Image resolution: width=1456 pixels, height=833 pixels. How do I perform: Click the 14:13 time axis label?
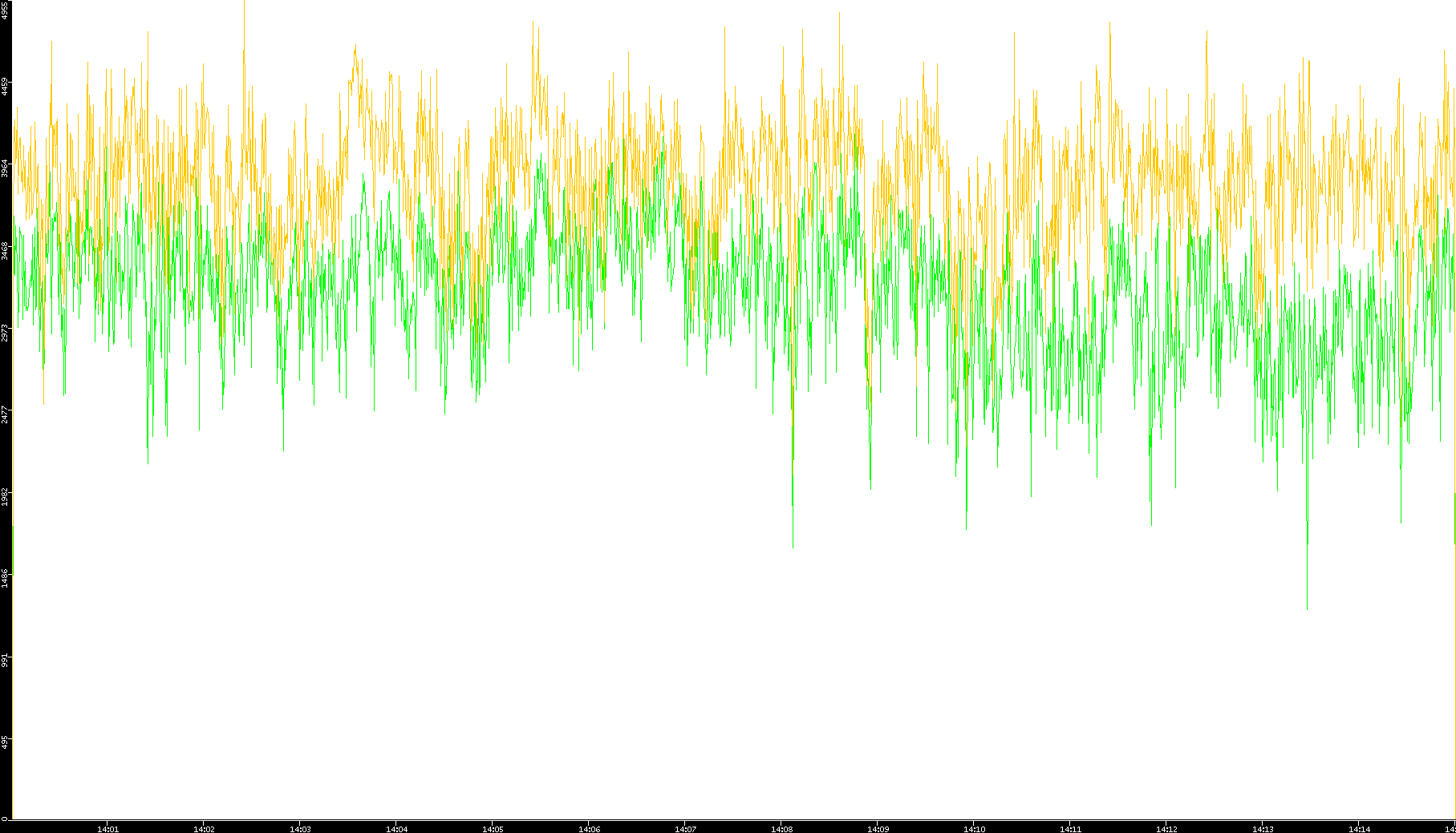pos(1263,829)
